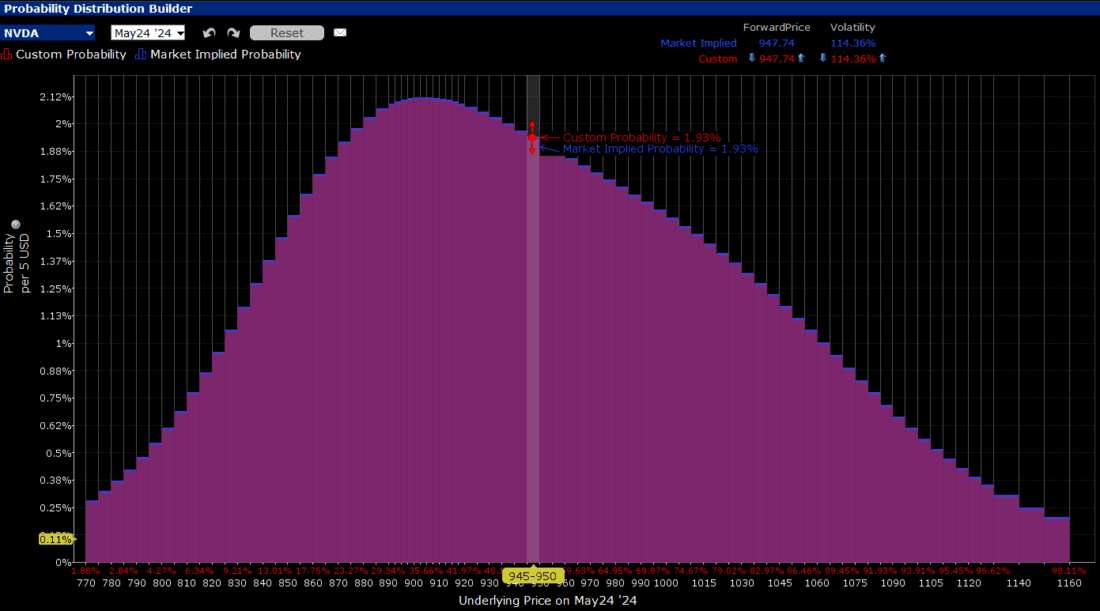Click the up arrow beside Custom 947.74 price
The image size is (1100, 611).
click(801, 59)
